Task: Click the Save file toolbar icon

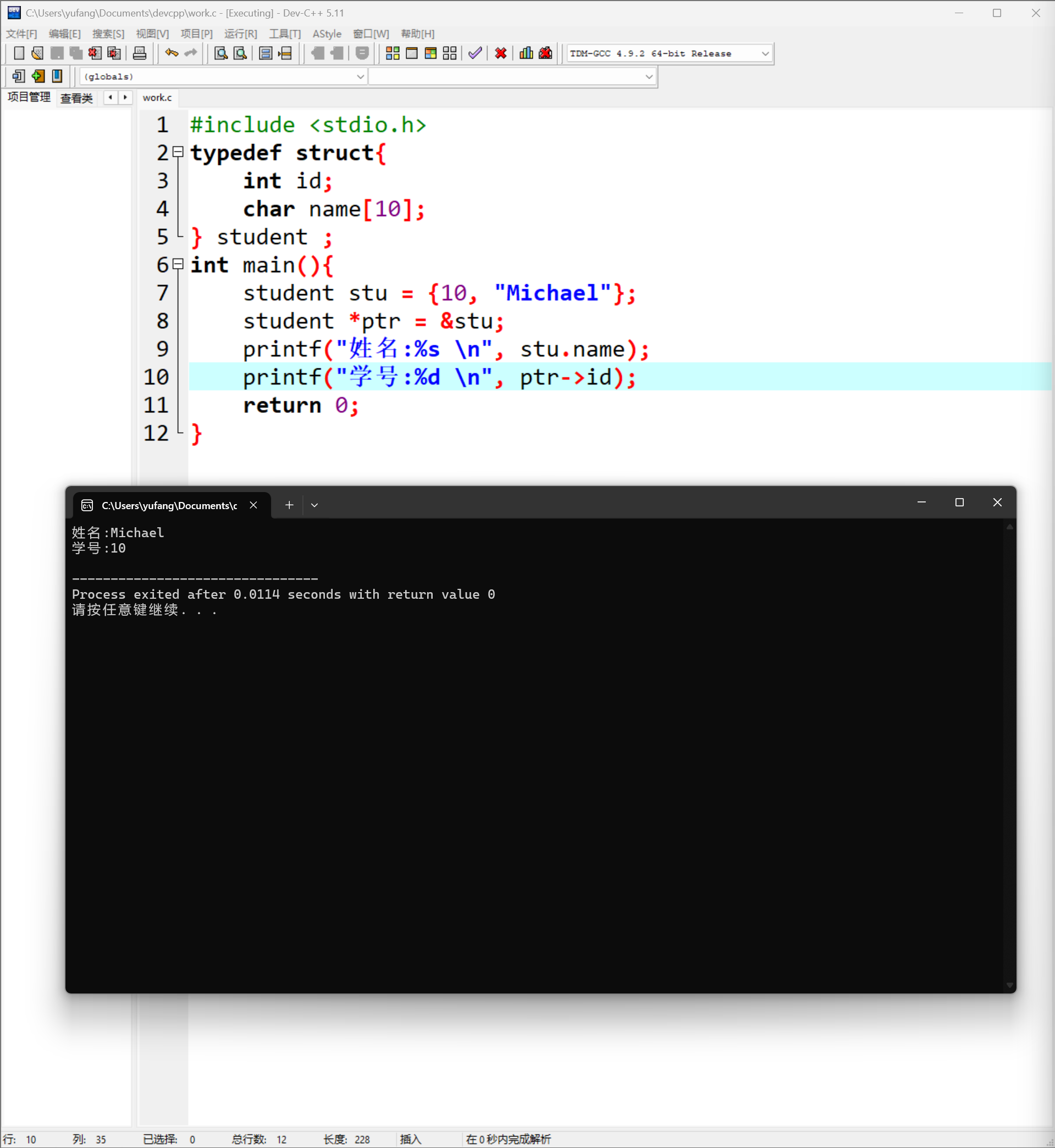Action: click(x=57, y=53)
